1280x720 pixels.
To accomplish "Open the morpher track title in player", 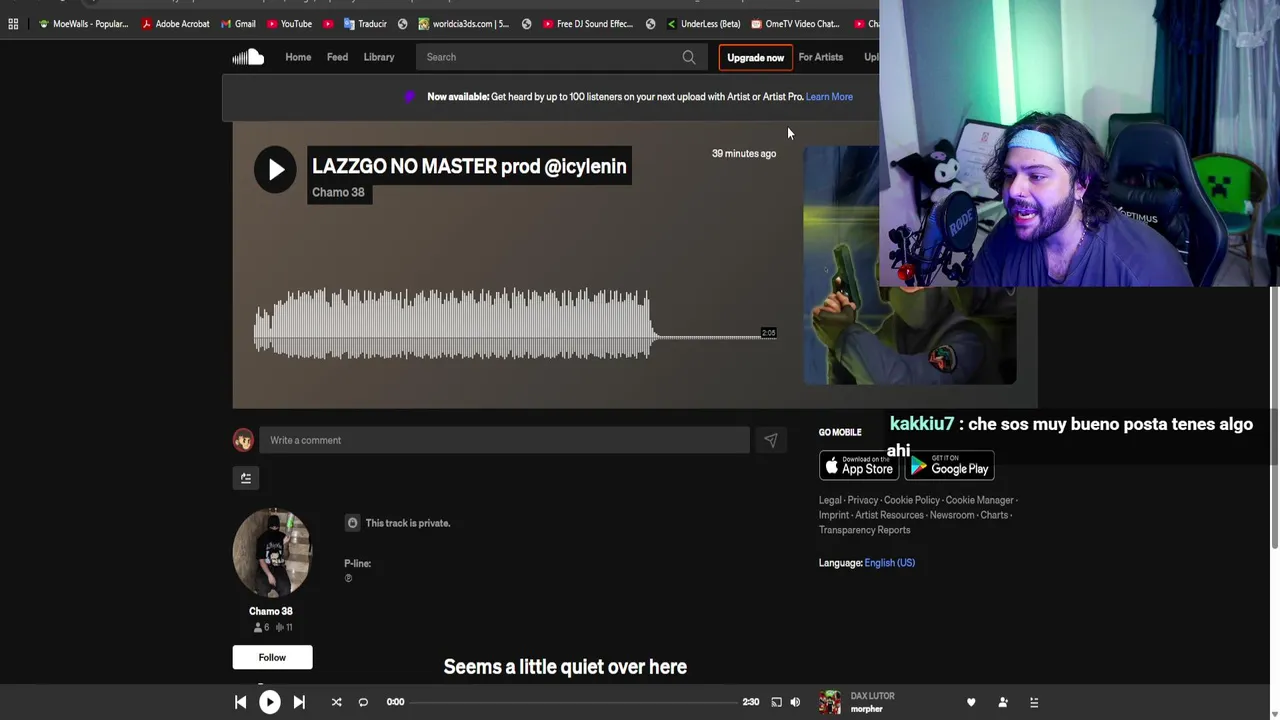I will click(867, 709).
